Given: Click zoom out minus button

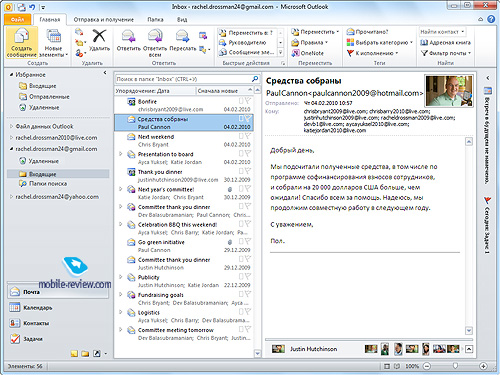Looking at the screenshot, I should pyautogui.click(x=427, y=366).
